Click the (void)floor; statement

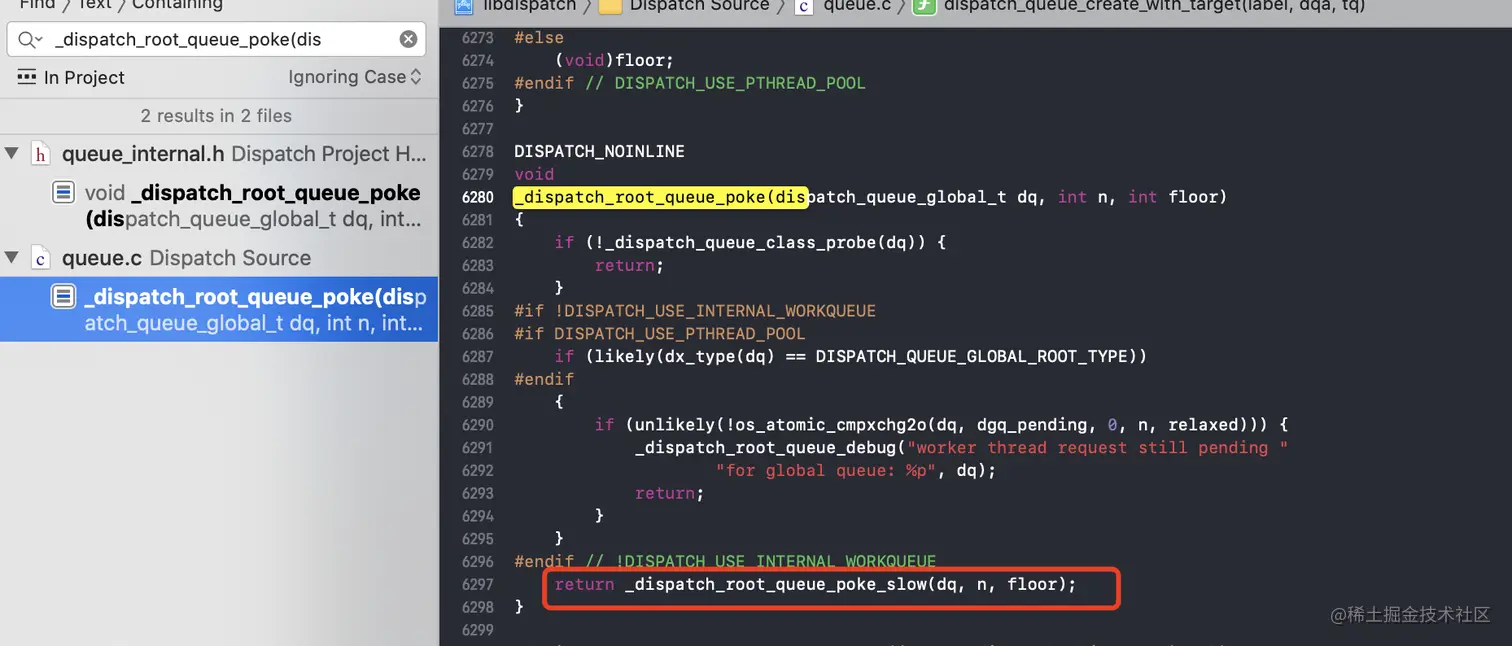614,60
